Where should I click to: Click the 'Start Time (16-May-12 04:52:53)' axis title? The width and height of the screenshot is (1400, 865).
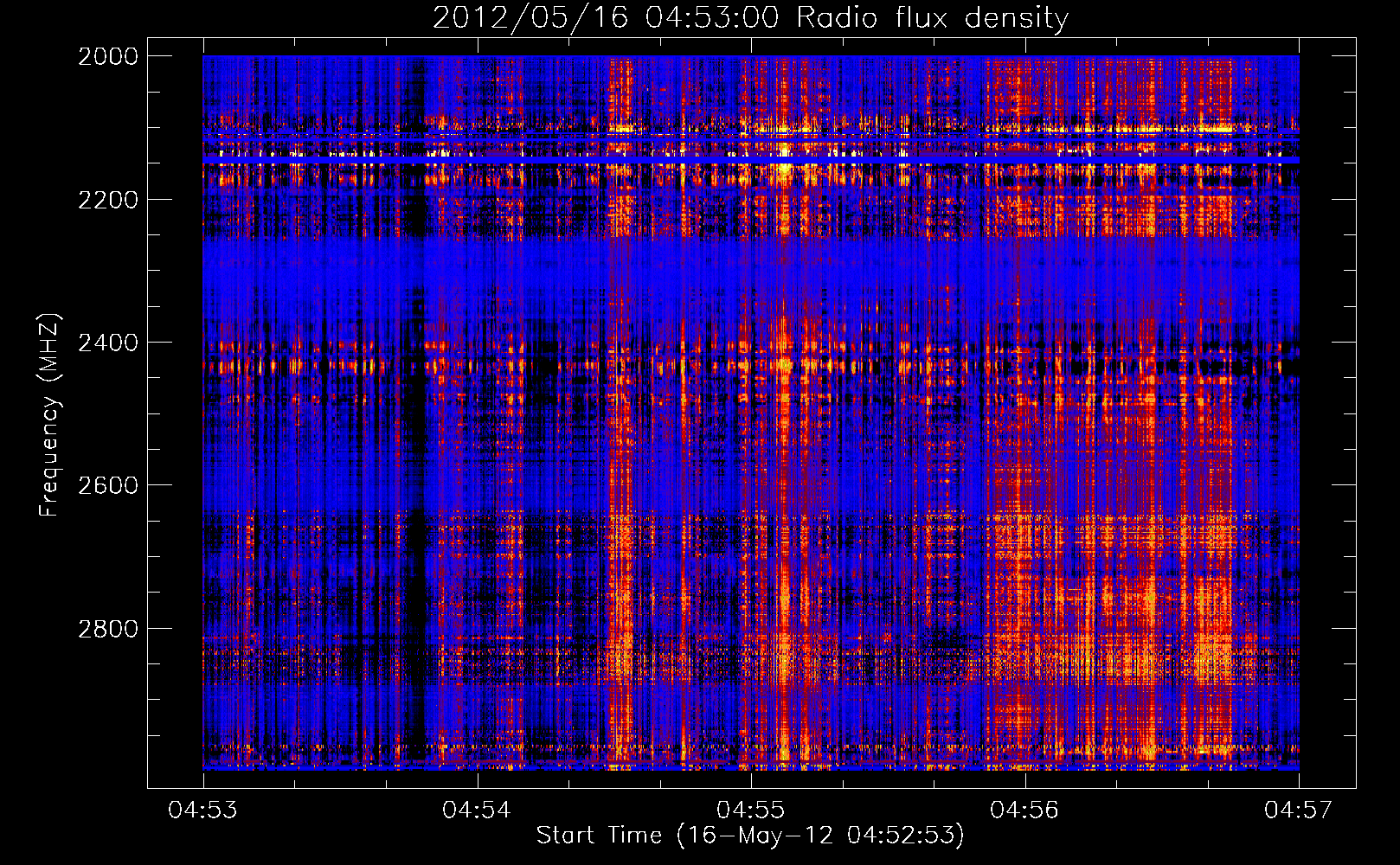coord(750,836)
